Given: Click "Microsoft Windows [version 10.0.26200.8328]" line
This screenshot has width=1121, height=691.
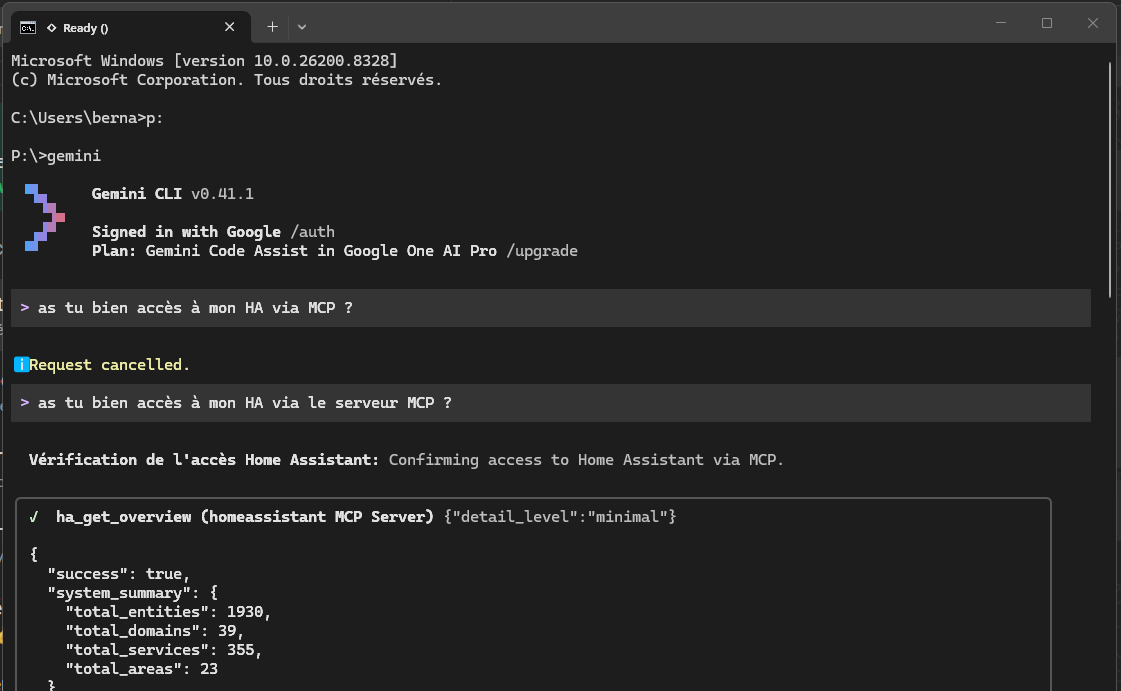Looking at the screenshot, I should coord(204,61).
